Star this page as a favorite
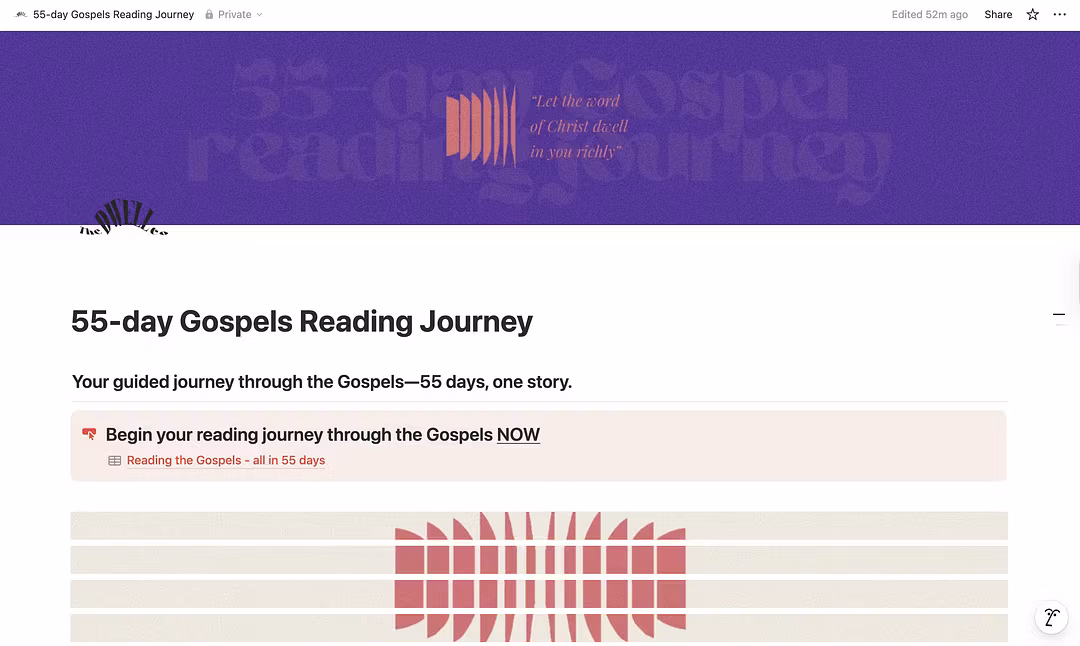This screenshot has height=646, width=1080. tap(1033, 15)
